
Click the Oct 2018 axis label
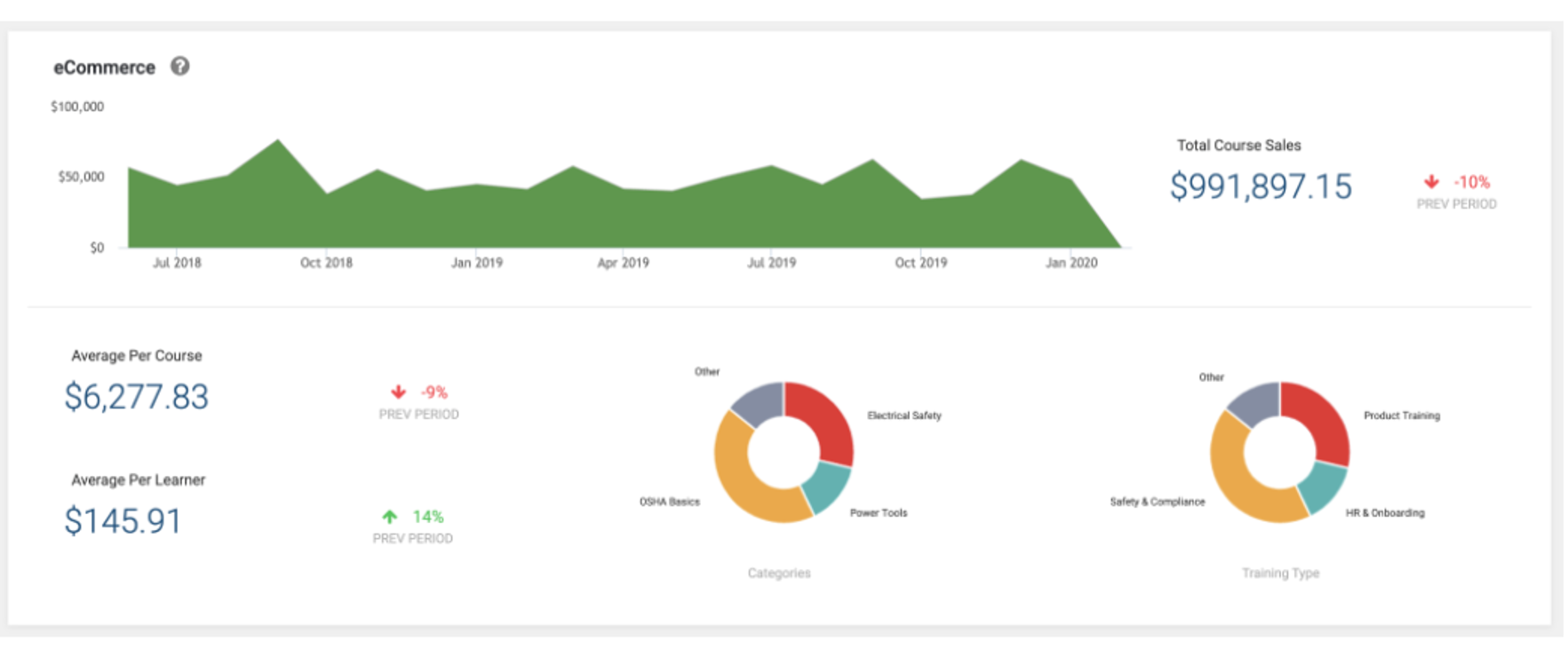click(x=326, y=263)
